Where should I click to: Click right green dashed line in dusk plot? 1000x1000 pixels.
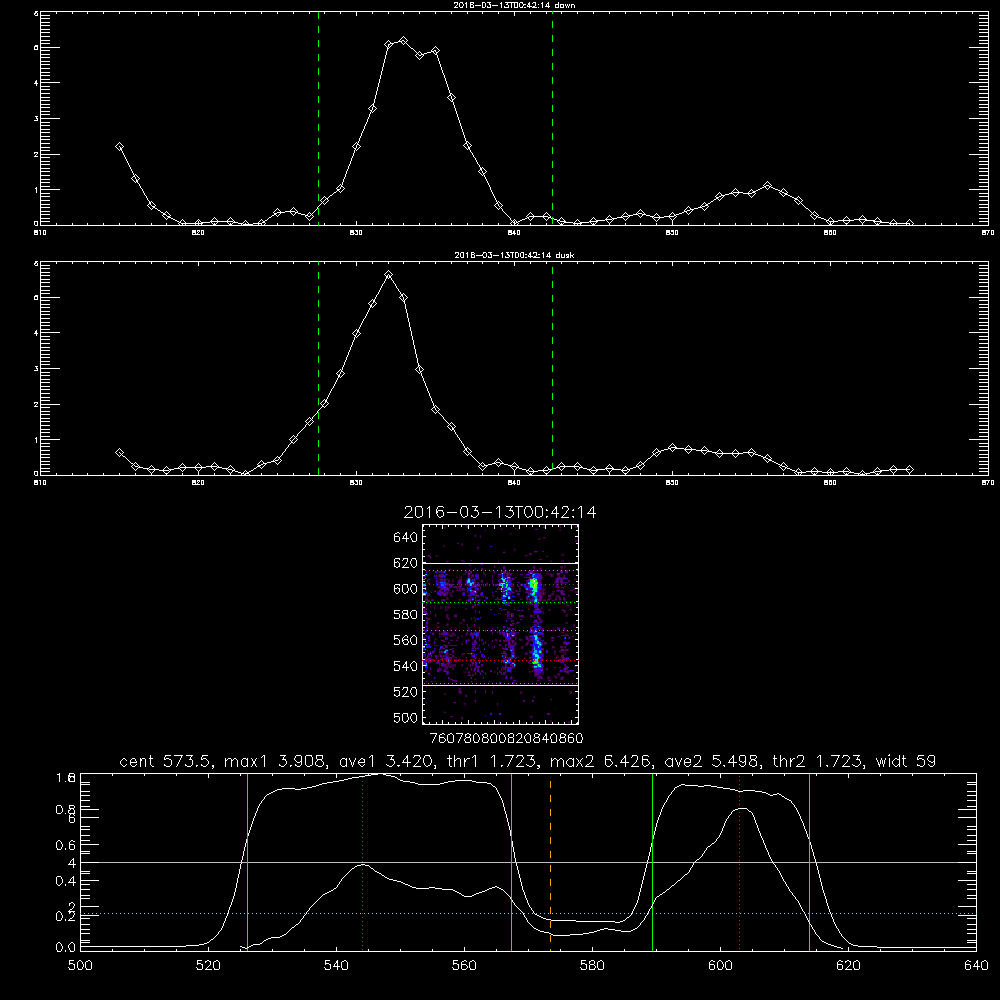click(x=552, y=369)
